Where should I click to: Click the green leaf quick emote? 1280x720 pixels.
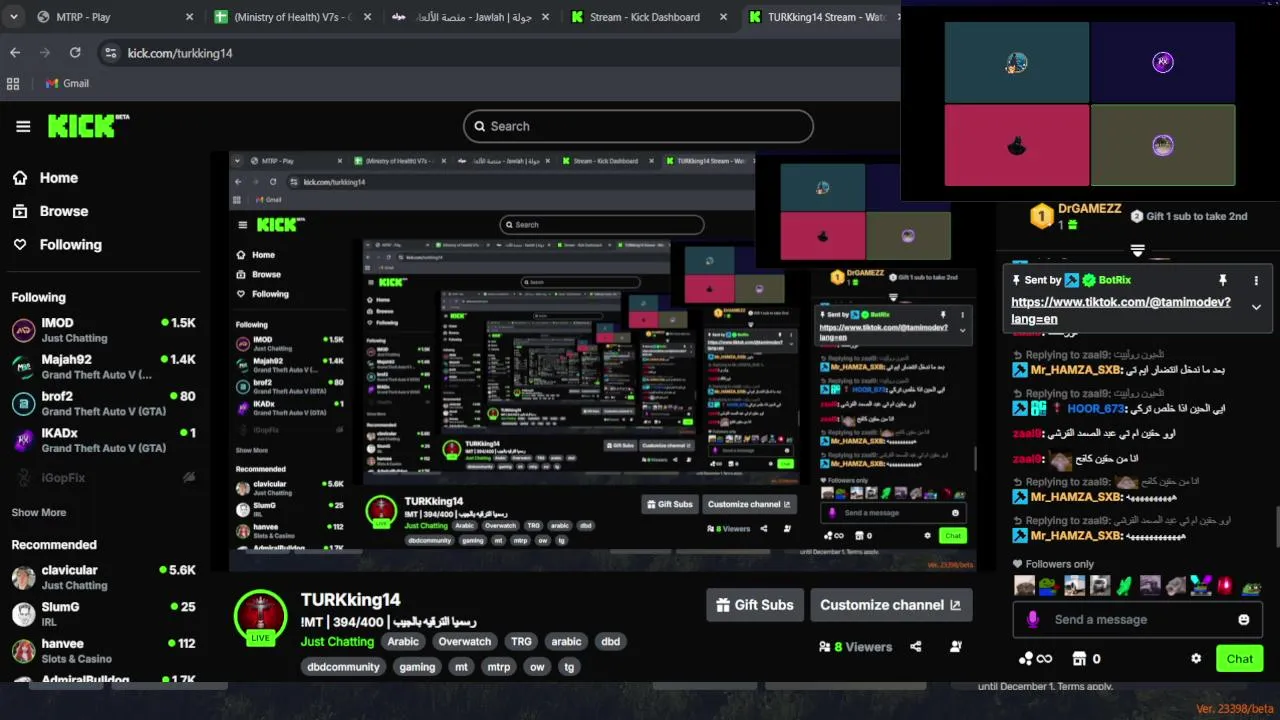tap(1124, 586)
